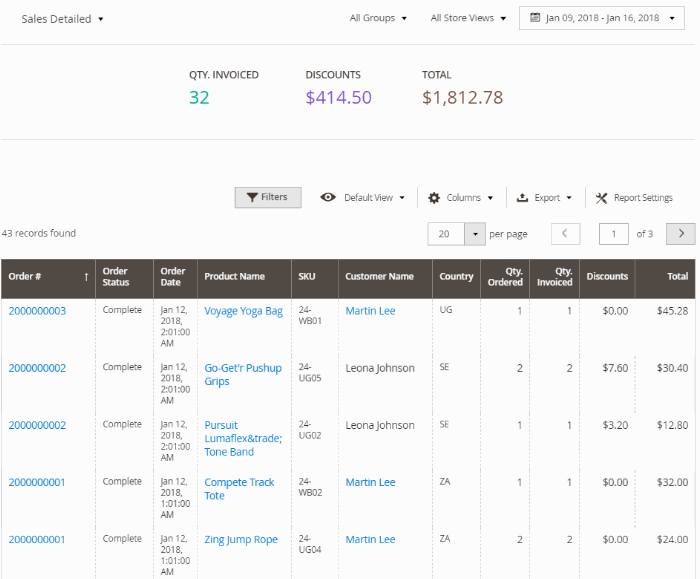Open order 2000000001 for Zing Jump Rope
700x579 pixels.
point(37,540)
